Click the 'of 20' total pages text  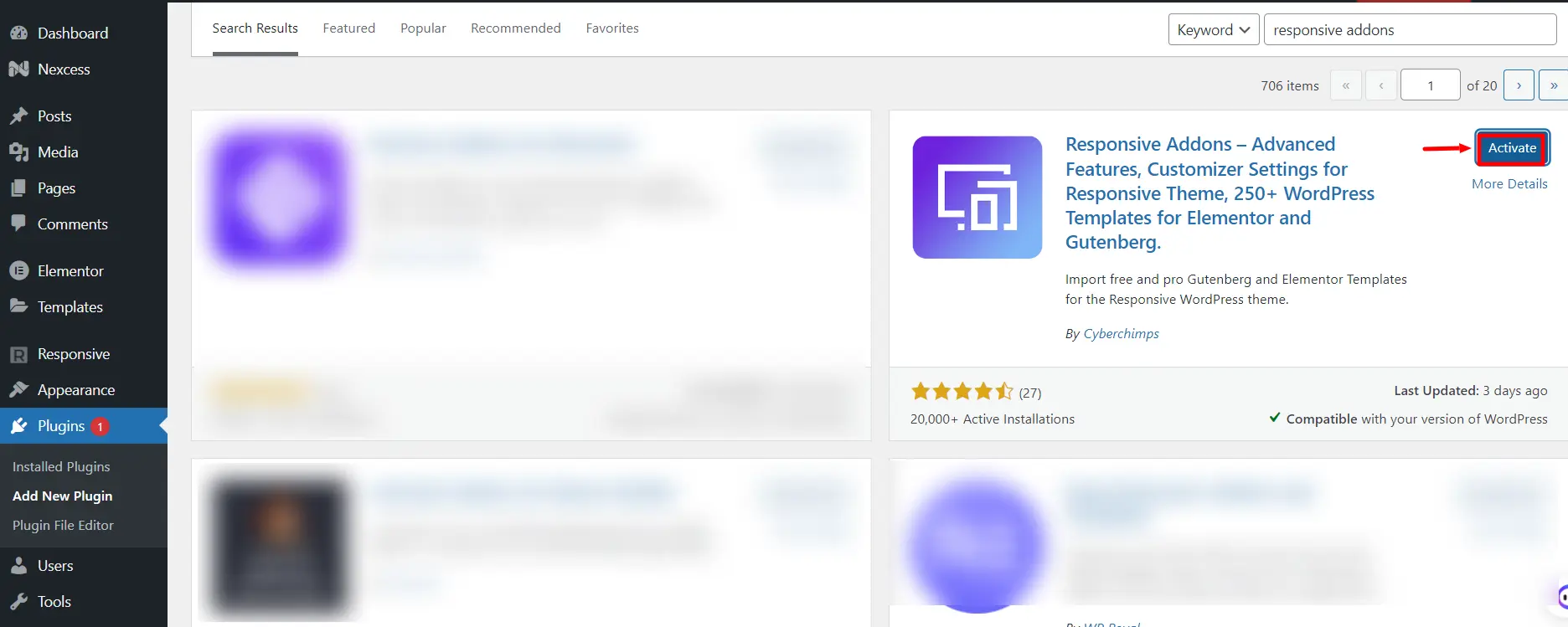coord(1482,86)
